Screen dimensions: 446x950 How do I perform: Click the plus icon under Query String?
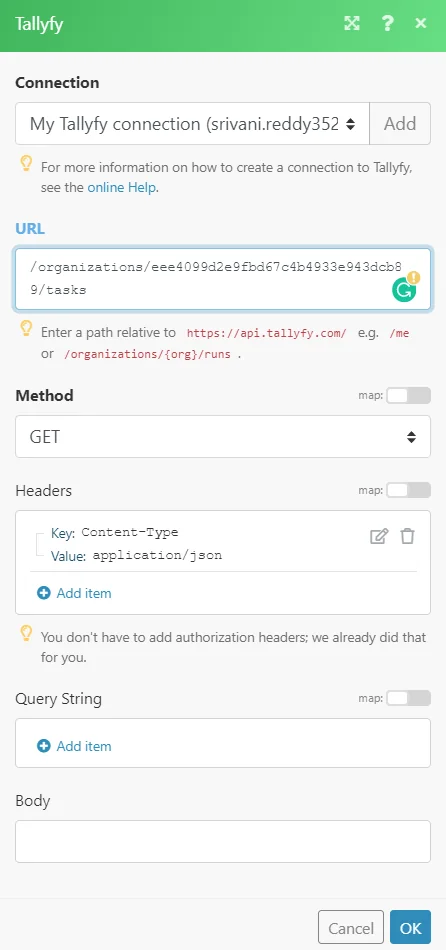tap(44, 746)
